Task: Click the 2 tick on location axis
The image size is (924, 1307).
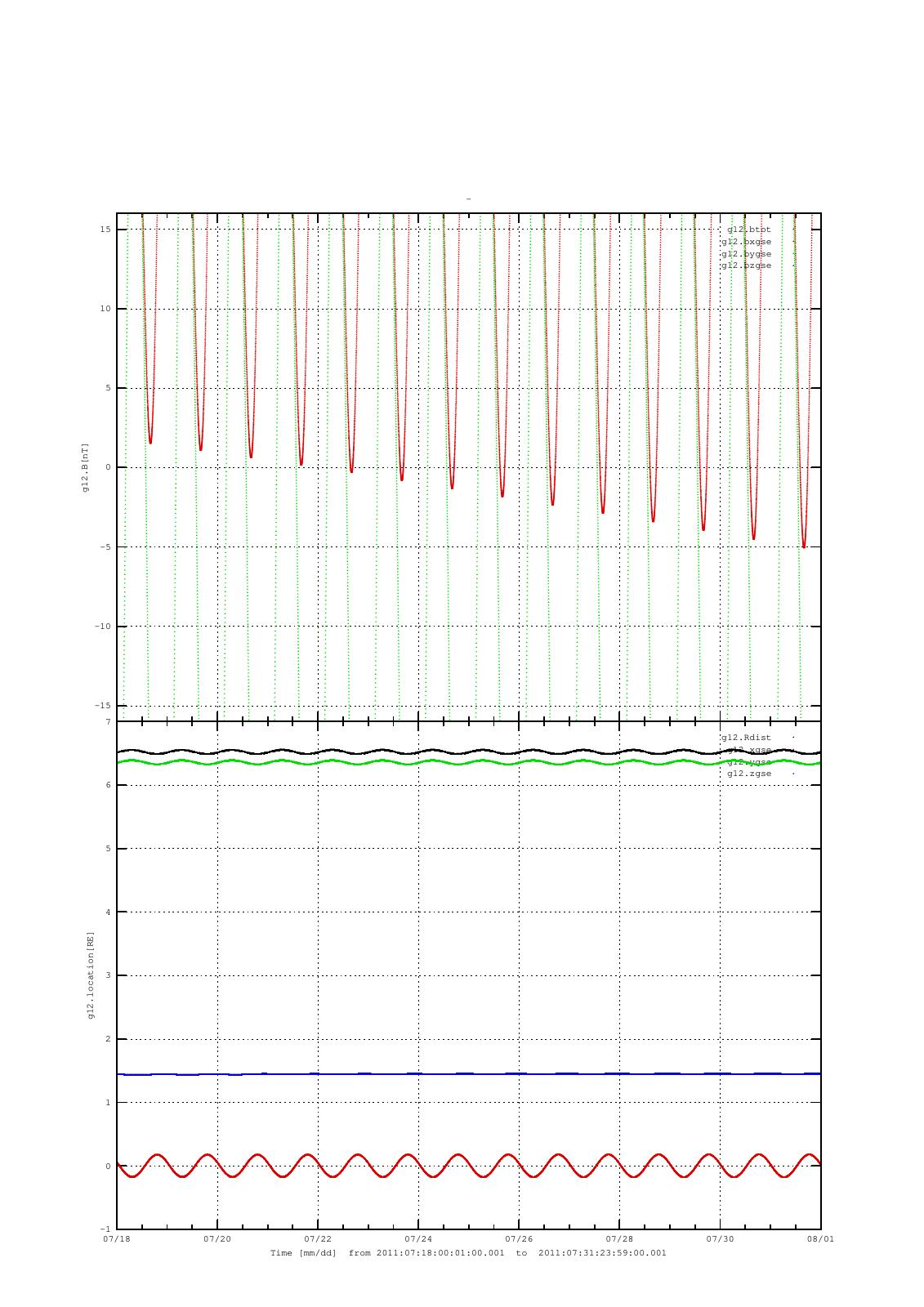Action: (108, 1039)
